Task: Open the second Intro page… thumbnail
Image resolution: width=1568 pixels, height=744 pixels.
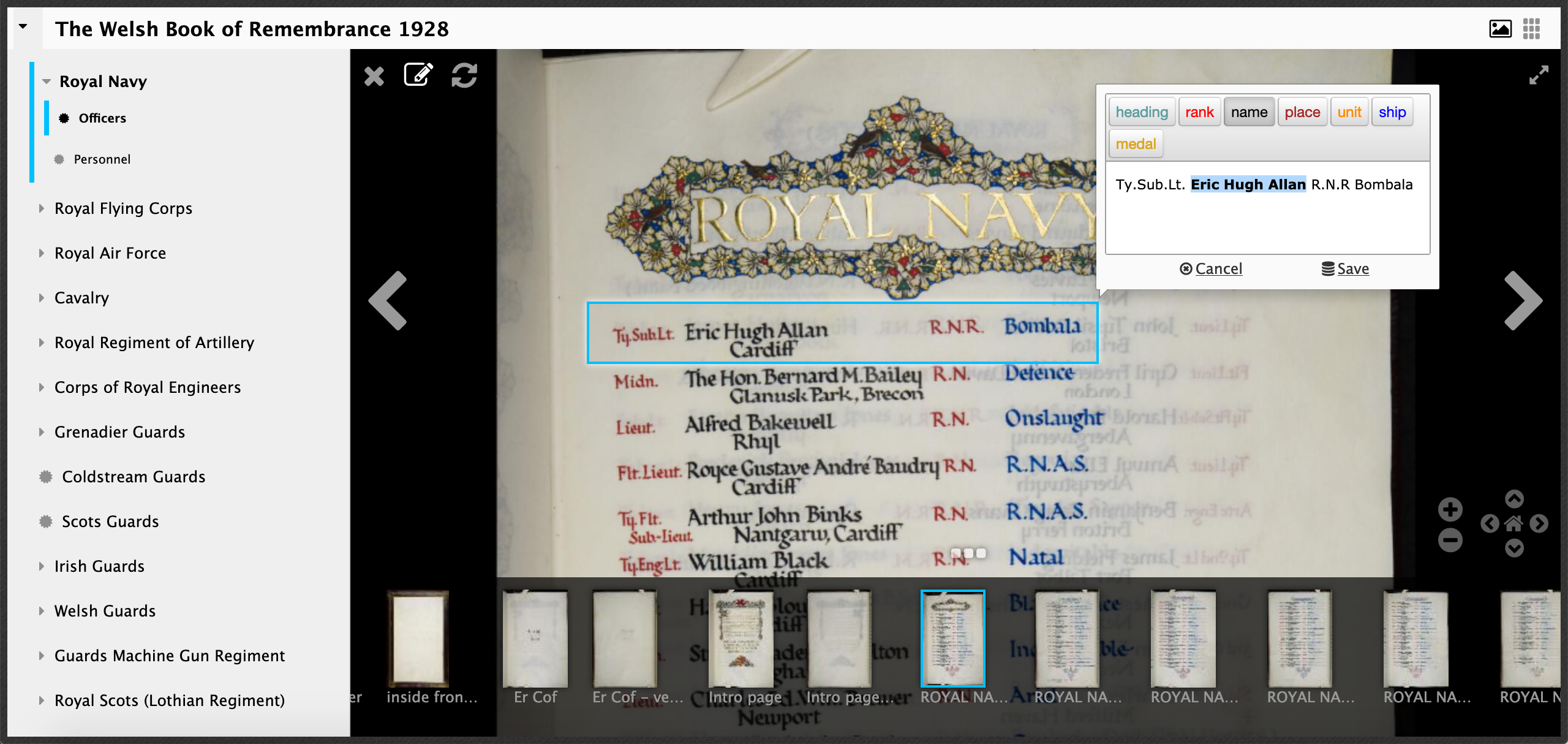Action: [839, 639]
